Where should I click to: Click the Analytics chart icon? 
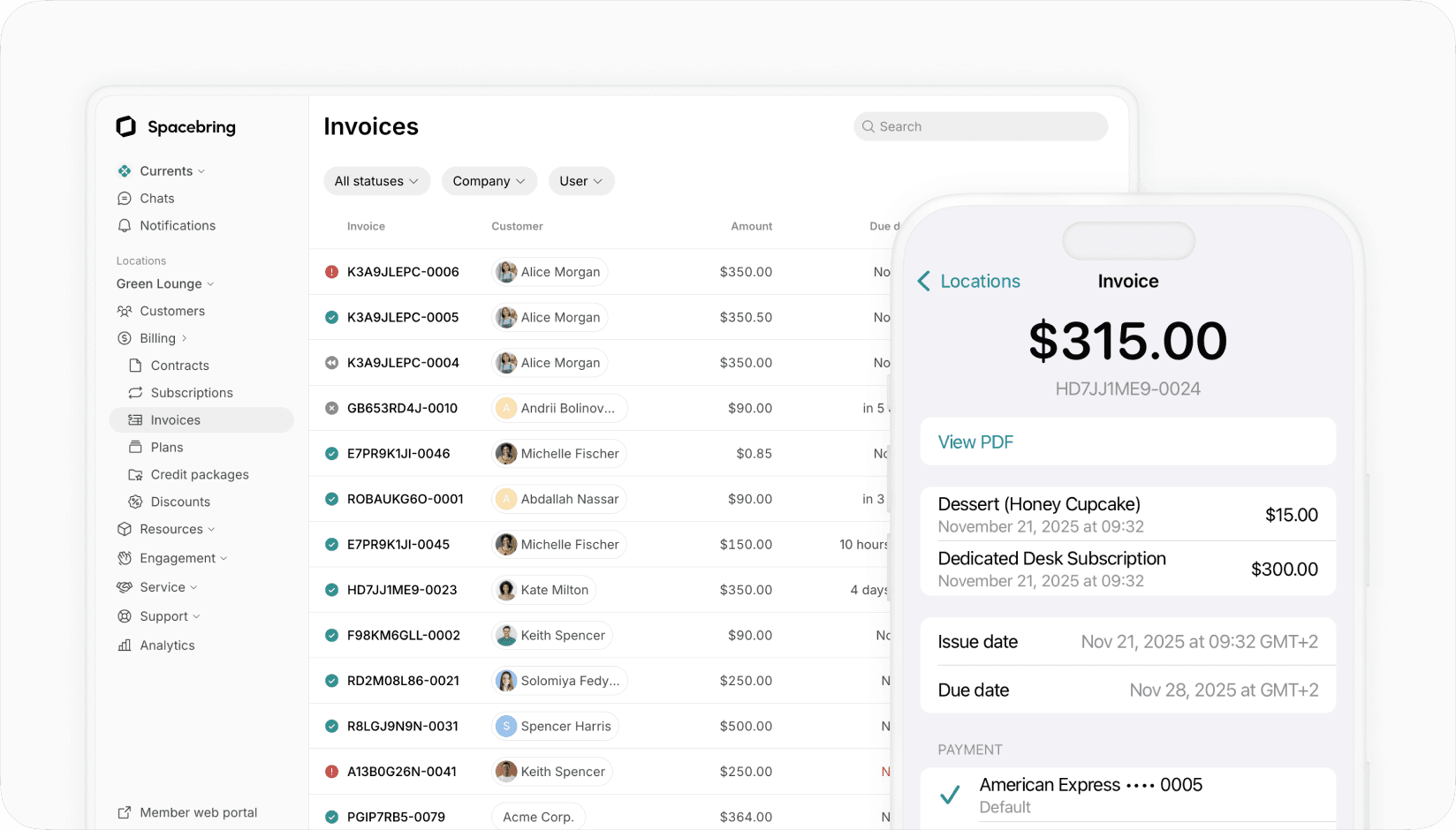pos(124,645)
